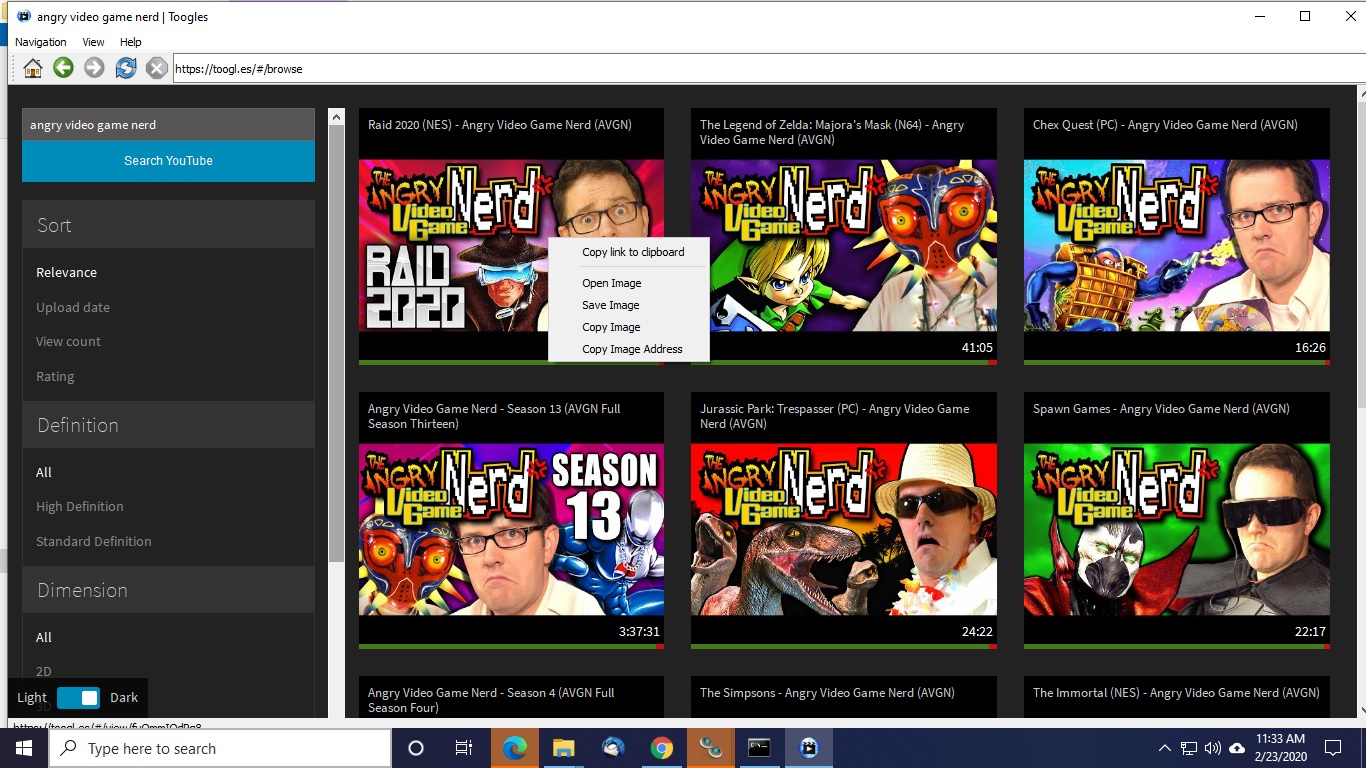Open Chex Quest (PC) video title

[1165, 125]
